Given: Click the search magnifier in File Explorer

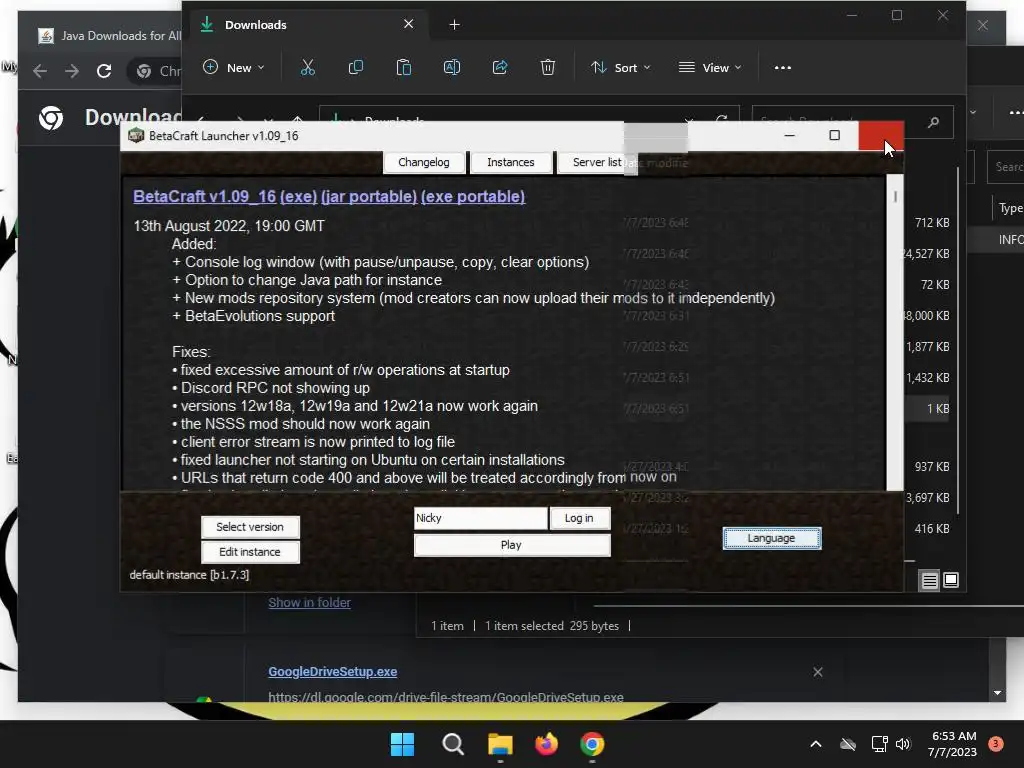Looking at the screenshot, I should [x=933, y=121].
